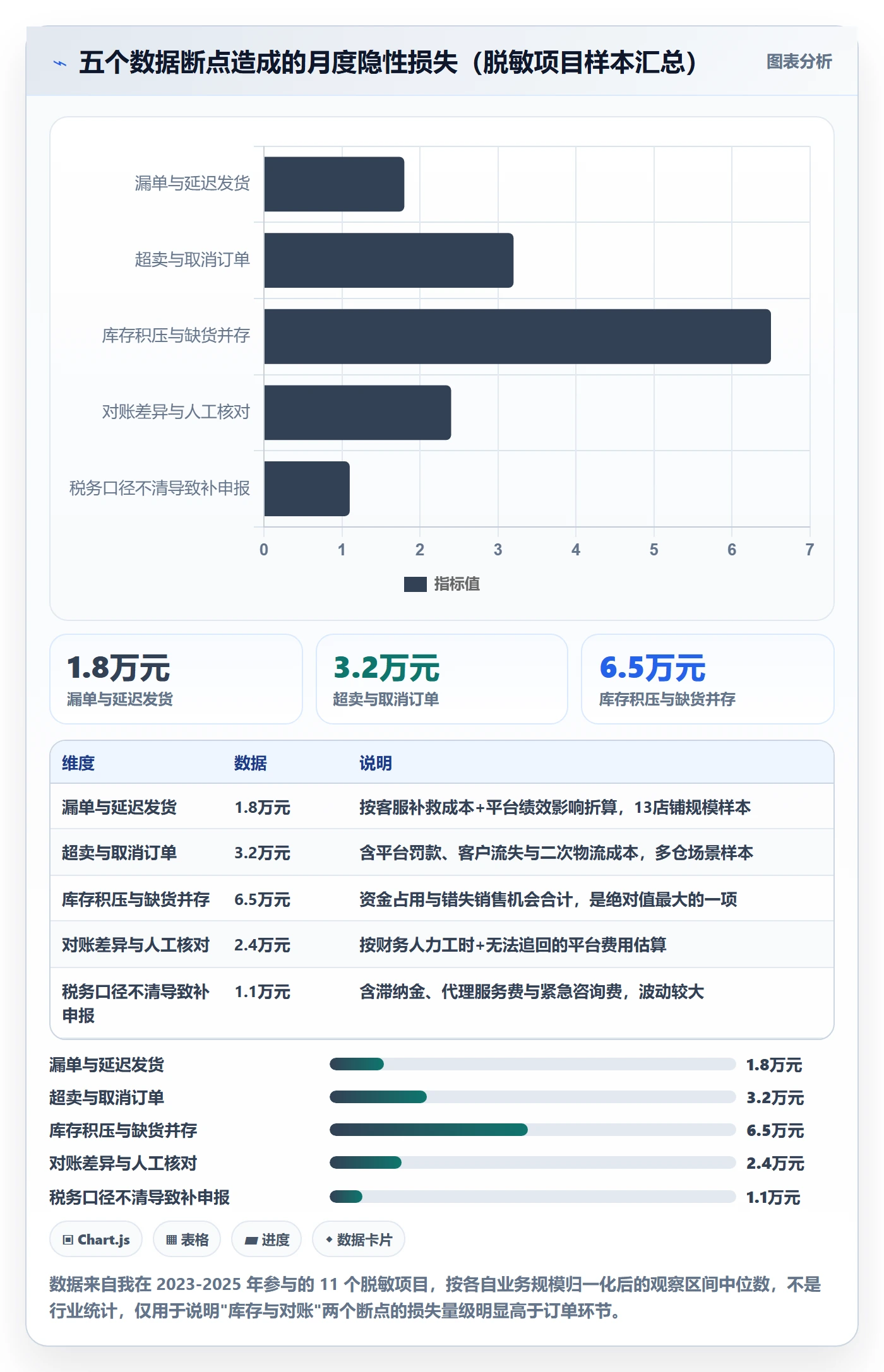Select the 进度 tag chip
Image resolution: width=884 pixels, height=1372 pixels.
click(x=266, y=1239)
